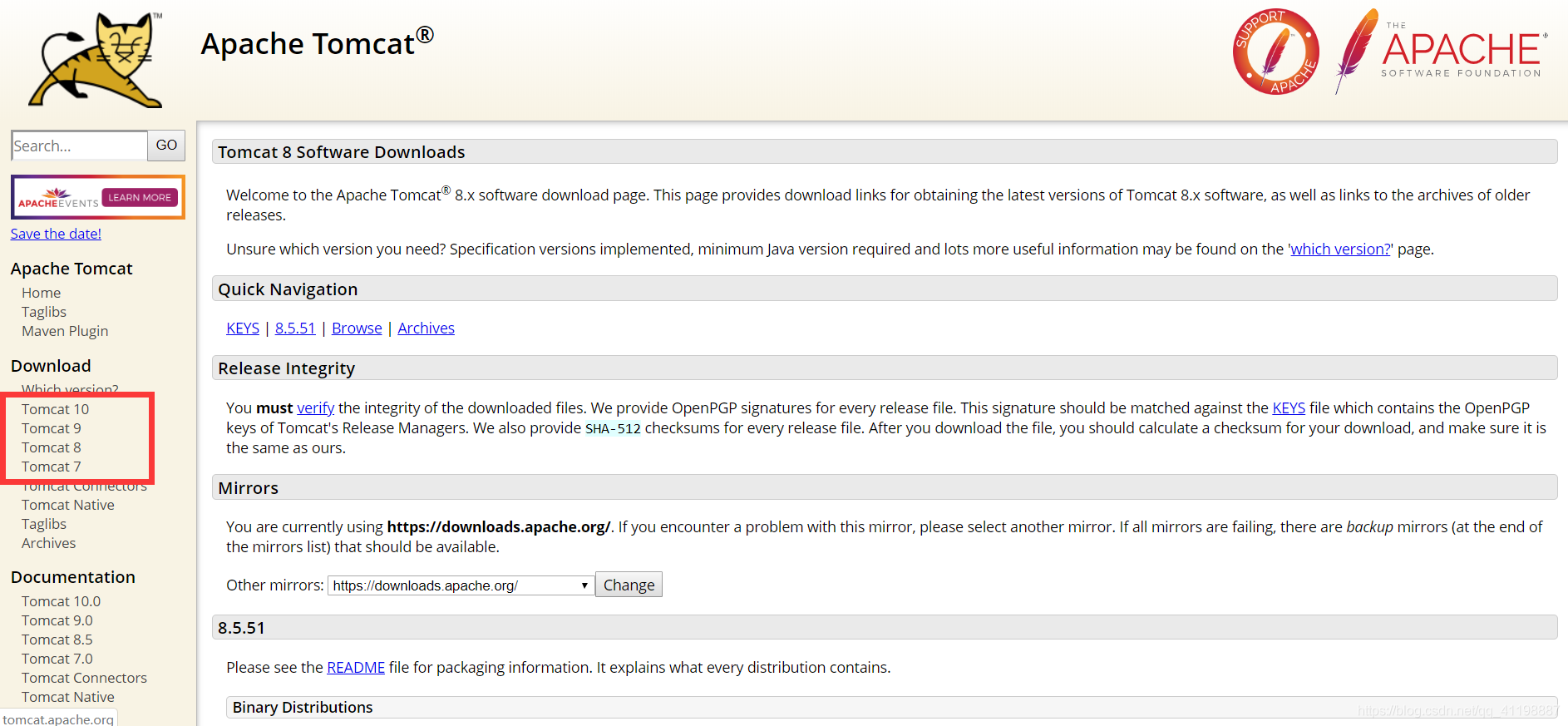Viewport: 1568px width, 726px height.
Task: Open the README file link
Action: [356, 668]
